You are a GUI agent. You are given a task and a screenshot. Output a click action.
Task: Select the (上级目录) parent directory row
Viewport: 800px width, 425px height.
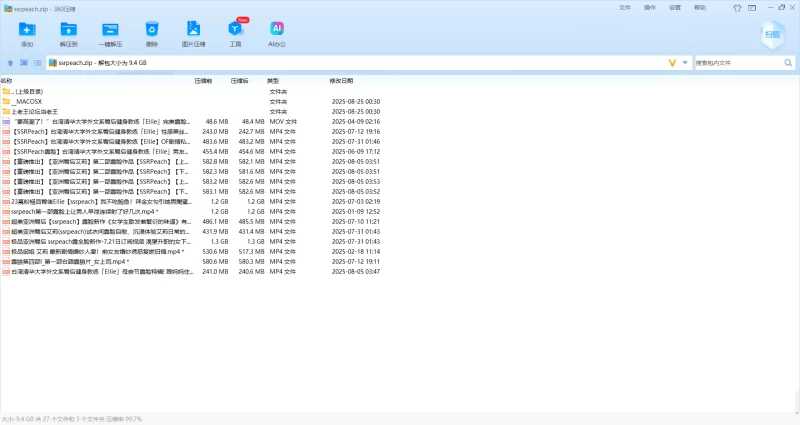pyautogui.click(x=191, y=91)
